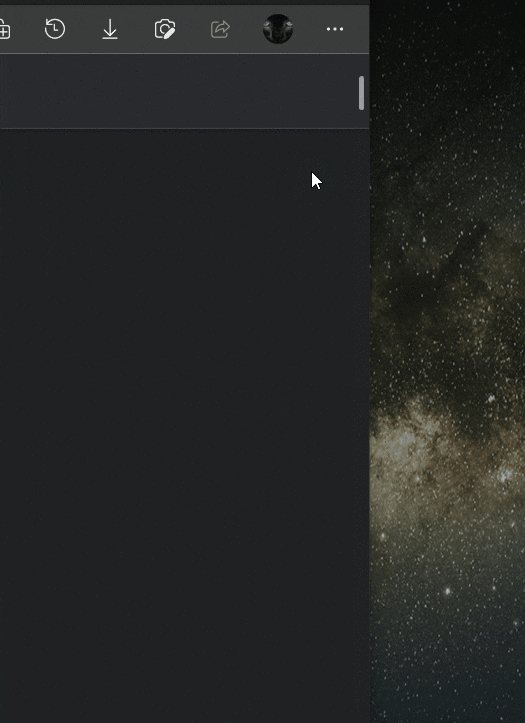
Task: Select the clock-with-arrow history toolbar button
Action: click(55, 29)
